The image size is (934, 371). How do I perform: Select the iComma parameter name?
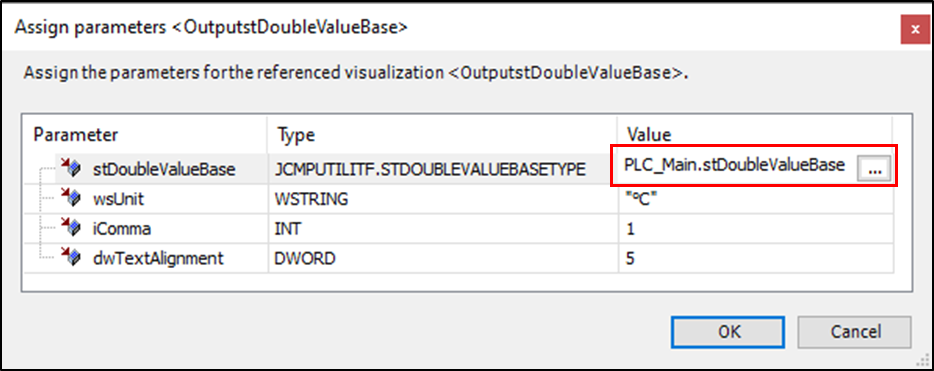coord(121,229)
